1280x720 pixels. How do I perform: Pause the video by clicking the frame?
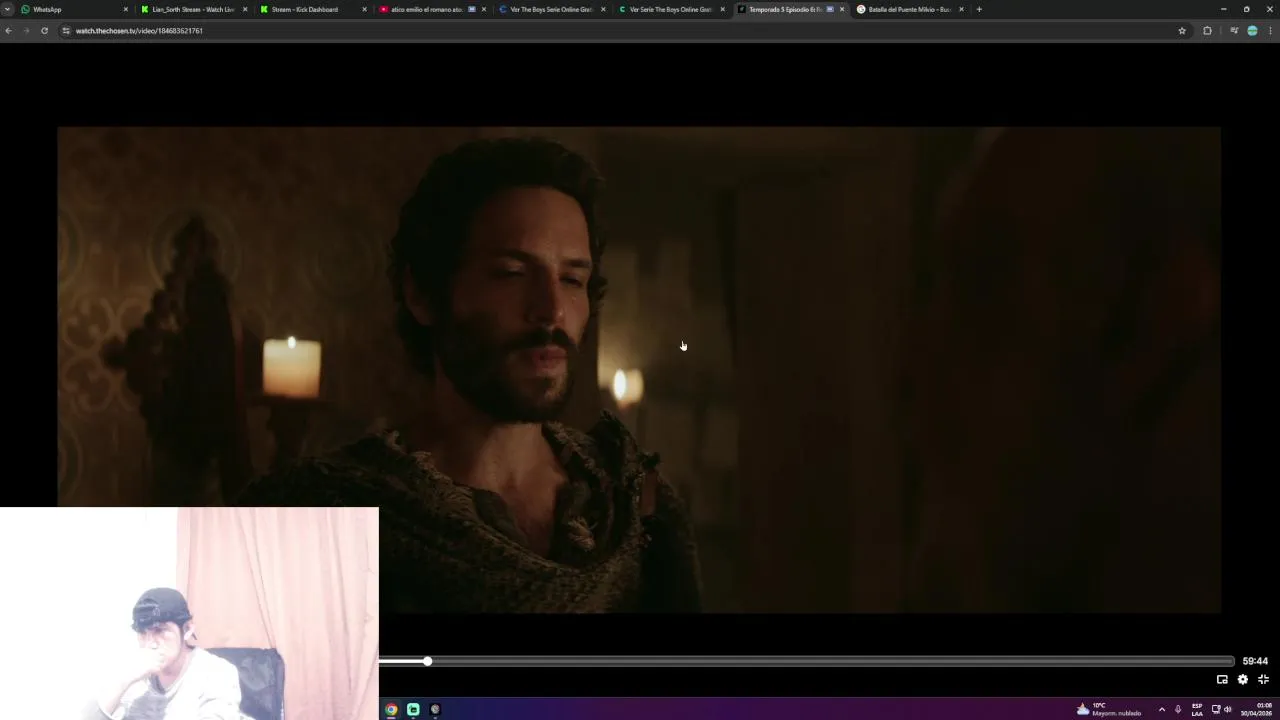[639, 369]
